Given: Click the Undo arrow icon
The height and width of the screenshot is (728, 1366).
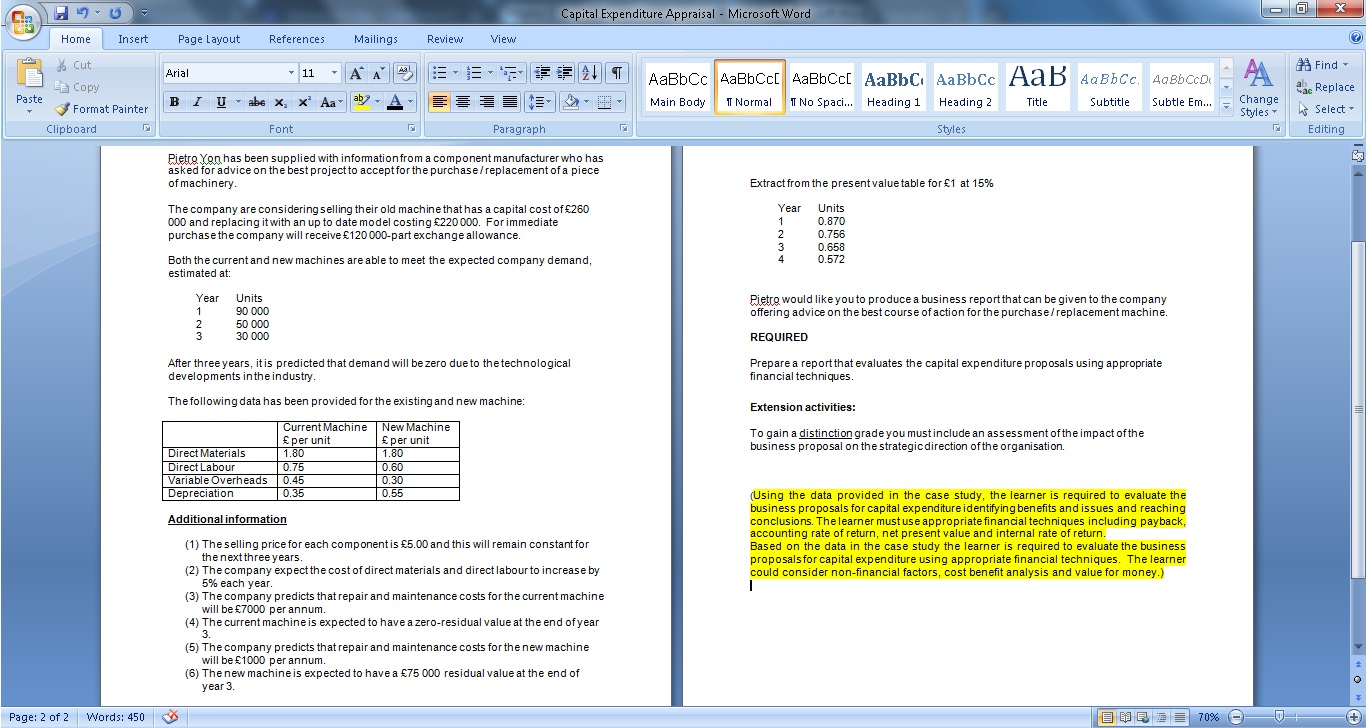Looking at the screenshot, I should tap(85, 13).
